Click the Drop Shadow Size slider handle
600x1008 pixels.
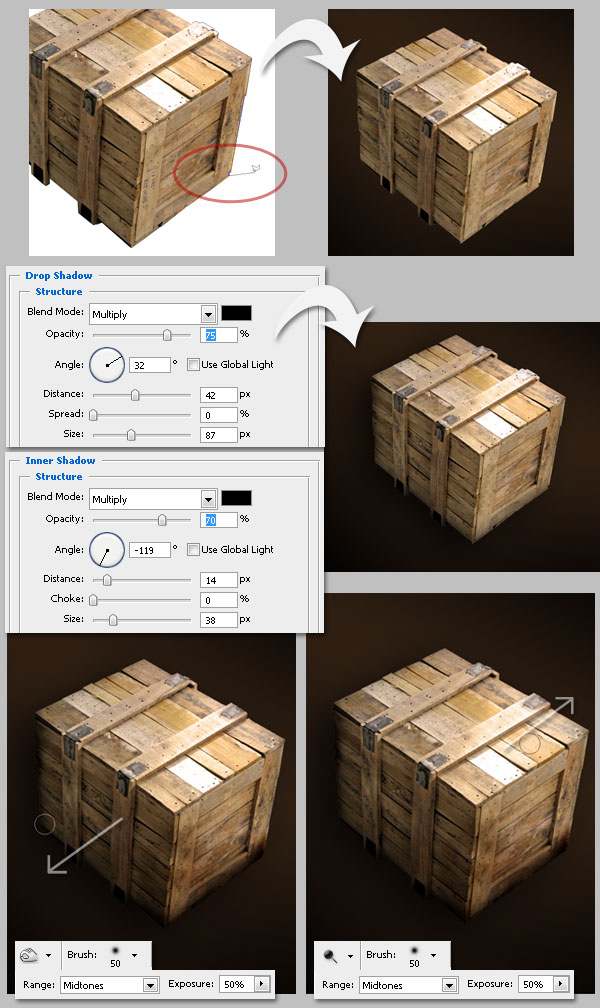[131, 435]
